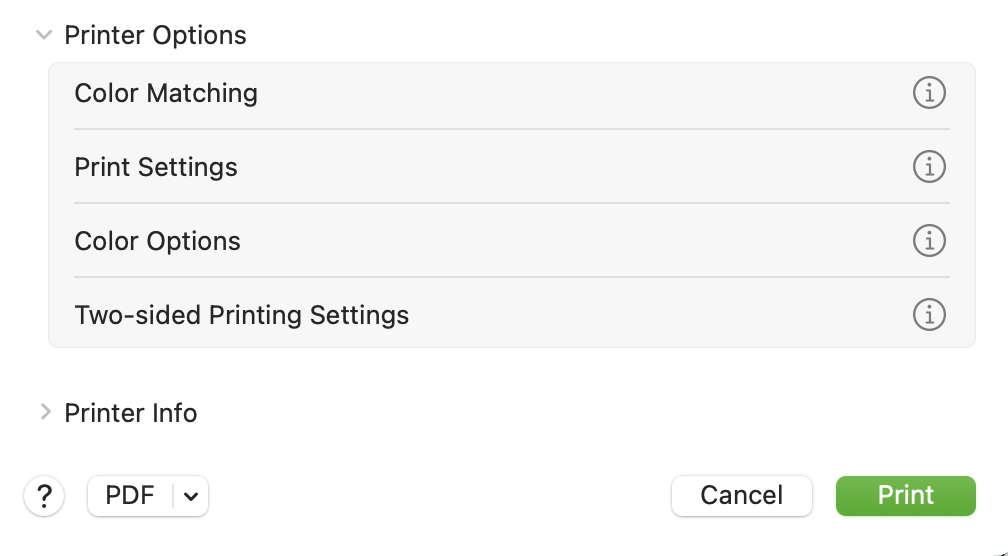Open the PDF dropdown arrow
Image resolution: width=1008 pixels, height=556 pixels.
(190, 496)
